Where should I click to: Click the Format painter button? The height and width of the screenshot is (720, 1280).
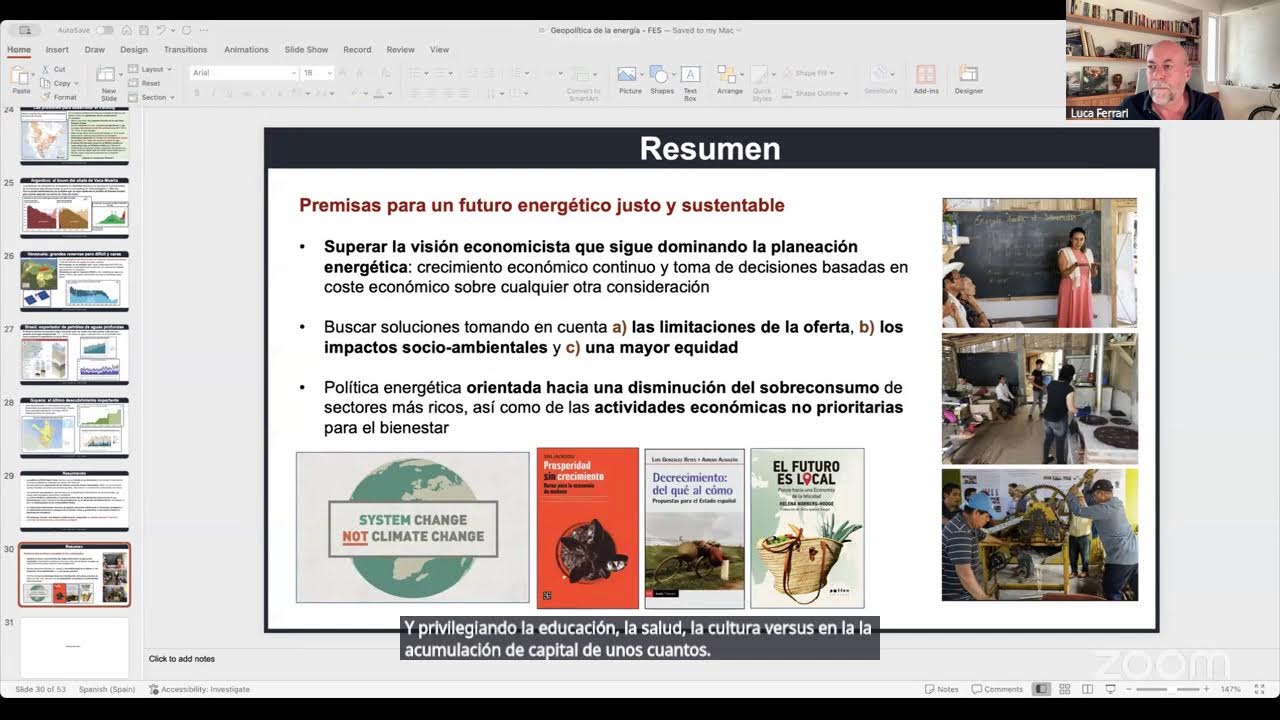pyautogui.click(x=60, y=97)
